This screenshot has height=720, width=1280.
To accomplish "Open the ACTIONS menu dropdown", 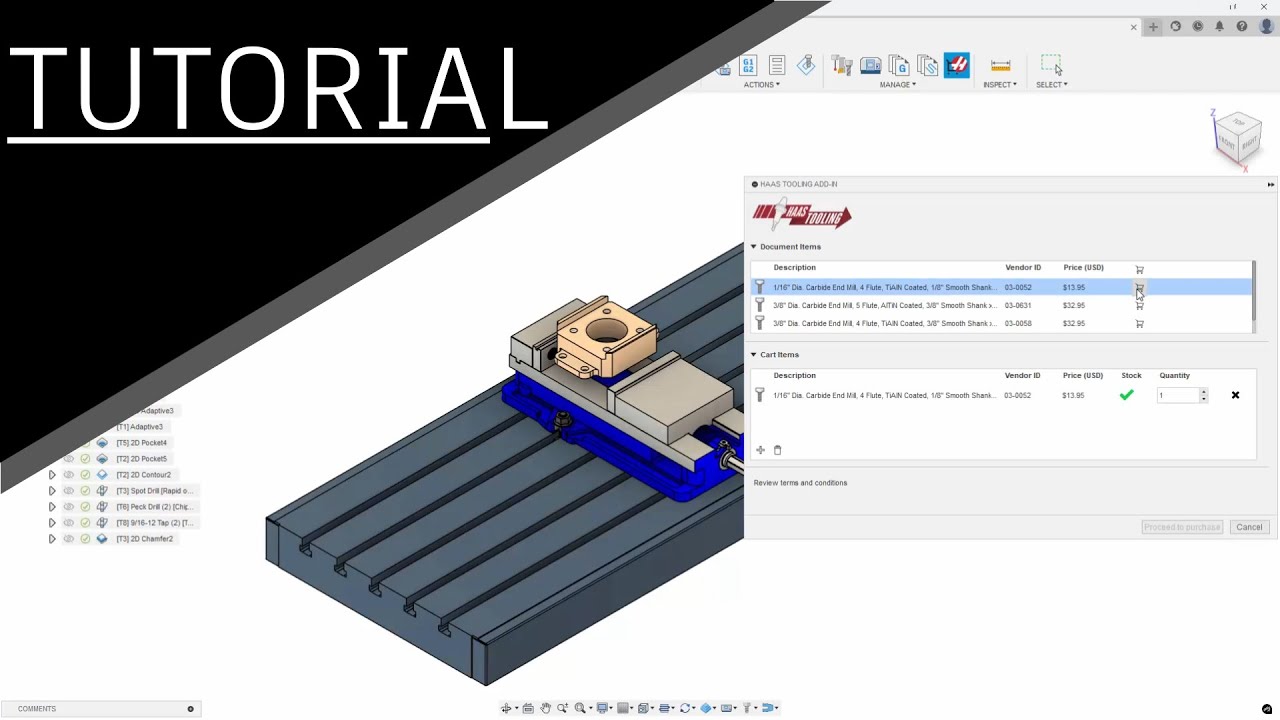I will point(762,85).
